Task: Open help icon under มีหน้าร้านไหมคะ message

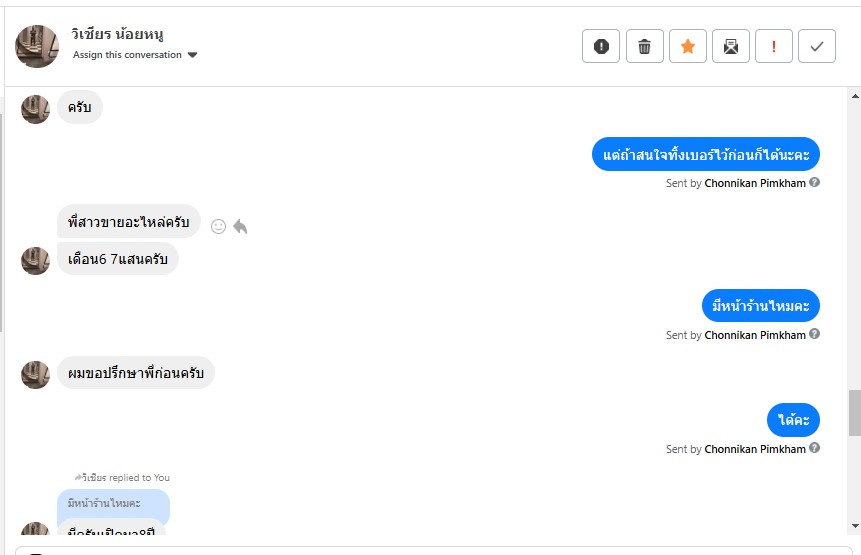Action: tap(814, 334)
